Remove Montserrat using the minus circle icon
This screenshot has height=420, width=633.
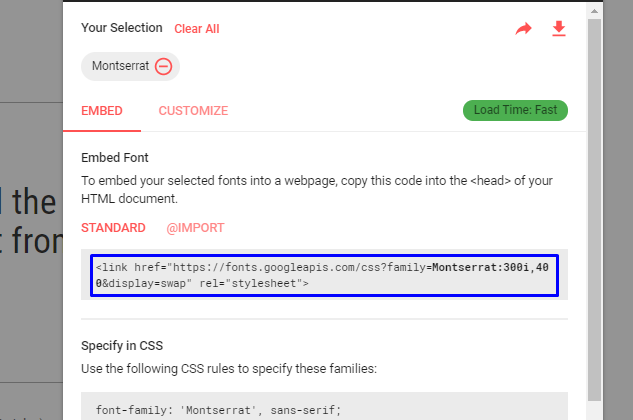pos(163,66)
